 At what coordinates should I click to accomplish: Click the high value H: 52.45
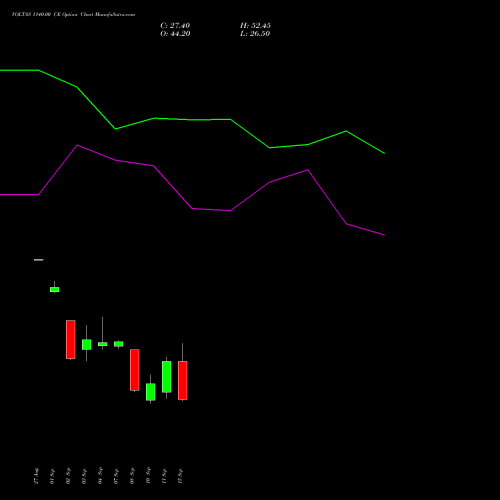click(x=255, y=26)
